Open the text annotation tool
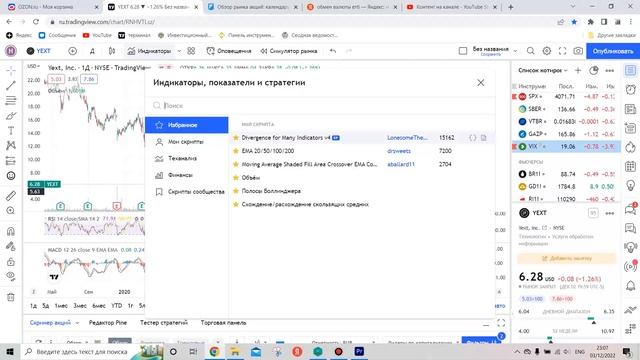This screenshot has width=640, height=360. [11, 131]
